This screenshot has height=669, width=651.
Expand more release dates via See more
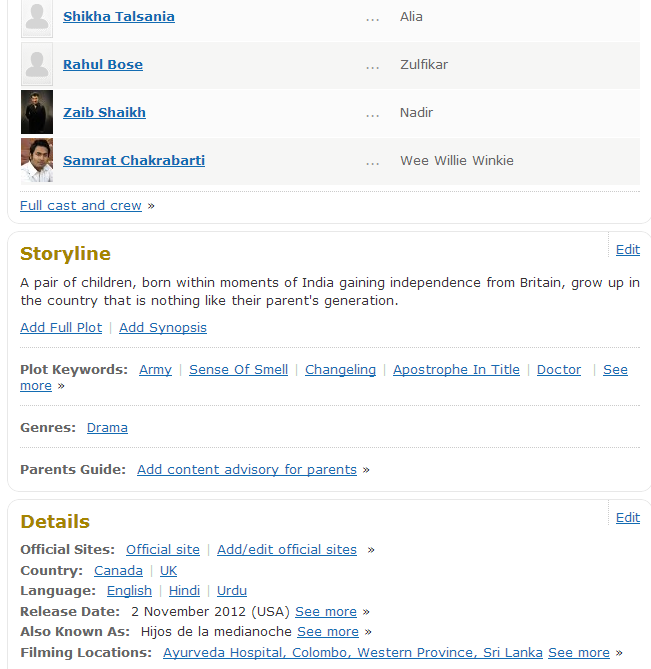coord(326,612)
